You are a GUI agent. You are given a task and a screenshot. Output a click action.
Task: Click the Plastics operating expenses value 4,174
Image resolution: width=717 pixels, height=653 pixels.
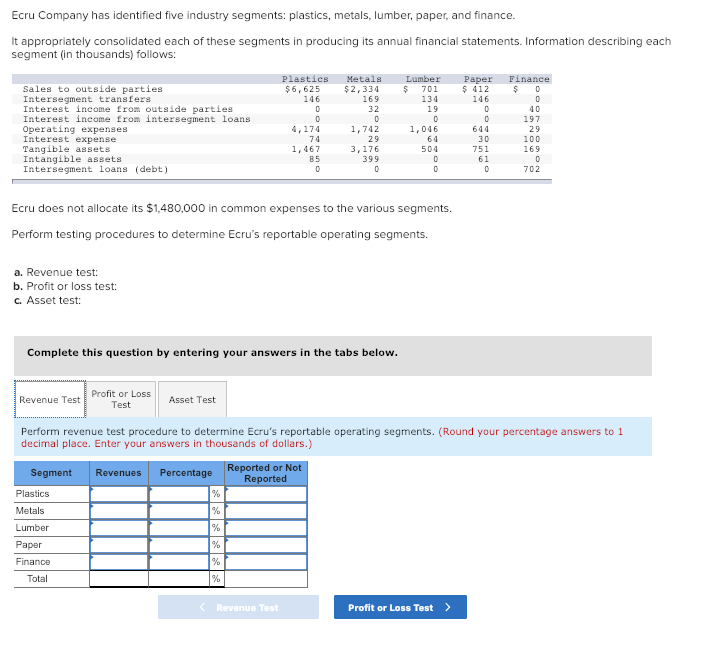(x=306, y=129)
